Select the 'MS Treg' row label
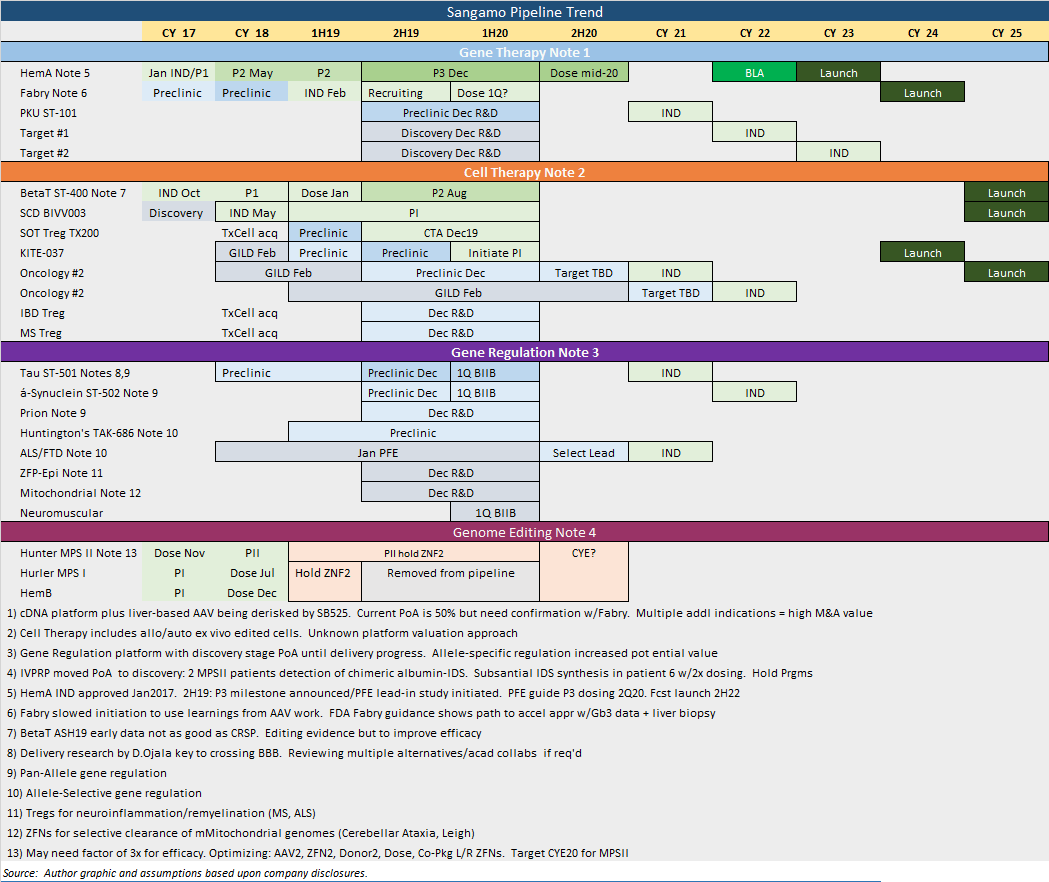Viewport: 1049px width, 882px height. point(41,333)
